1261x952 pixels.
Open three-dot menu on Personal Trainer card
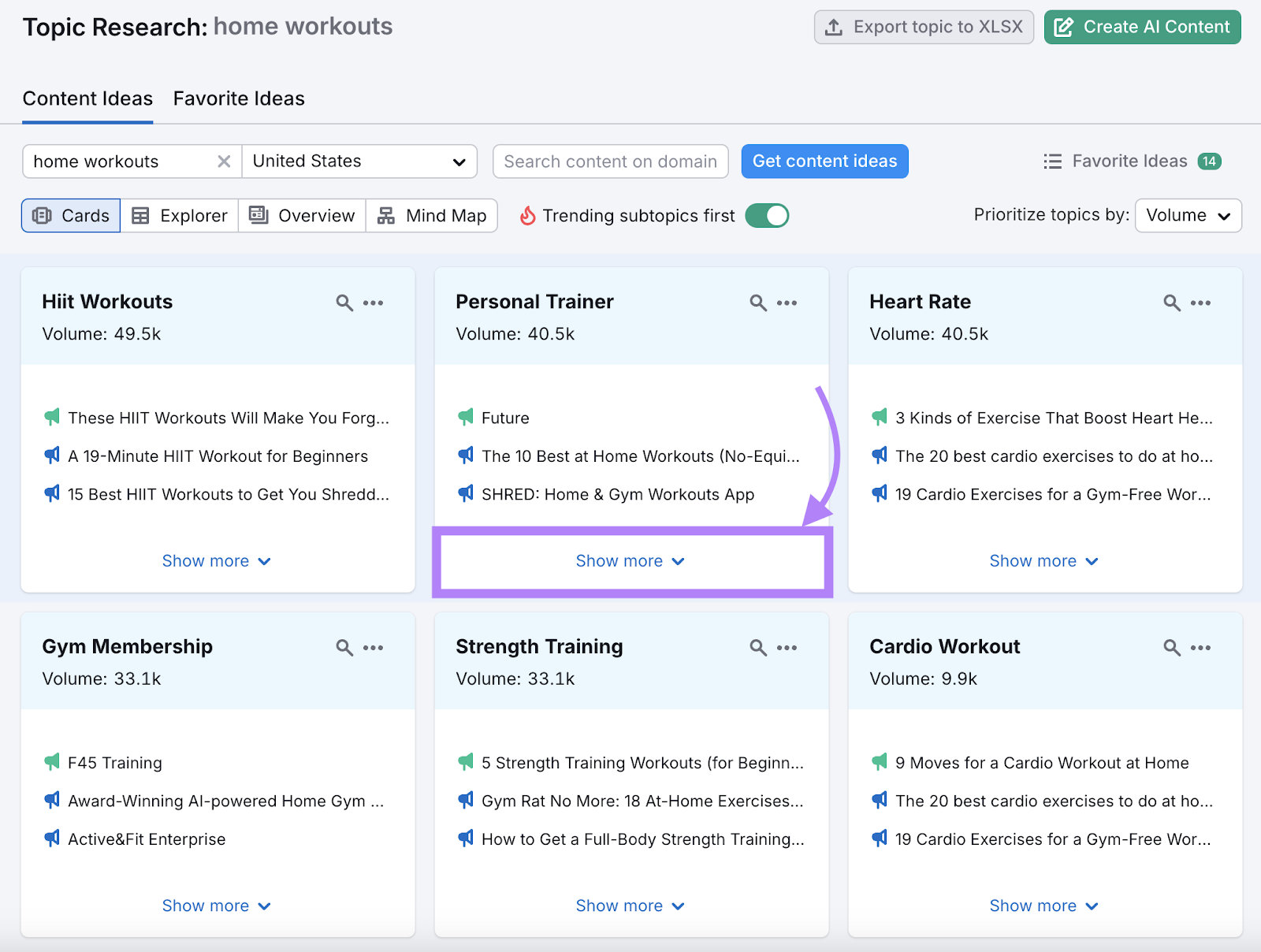click(x=787, y=303)
